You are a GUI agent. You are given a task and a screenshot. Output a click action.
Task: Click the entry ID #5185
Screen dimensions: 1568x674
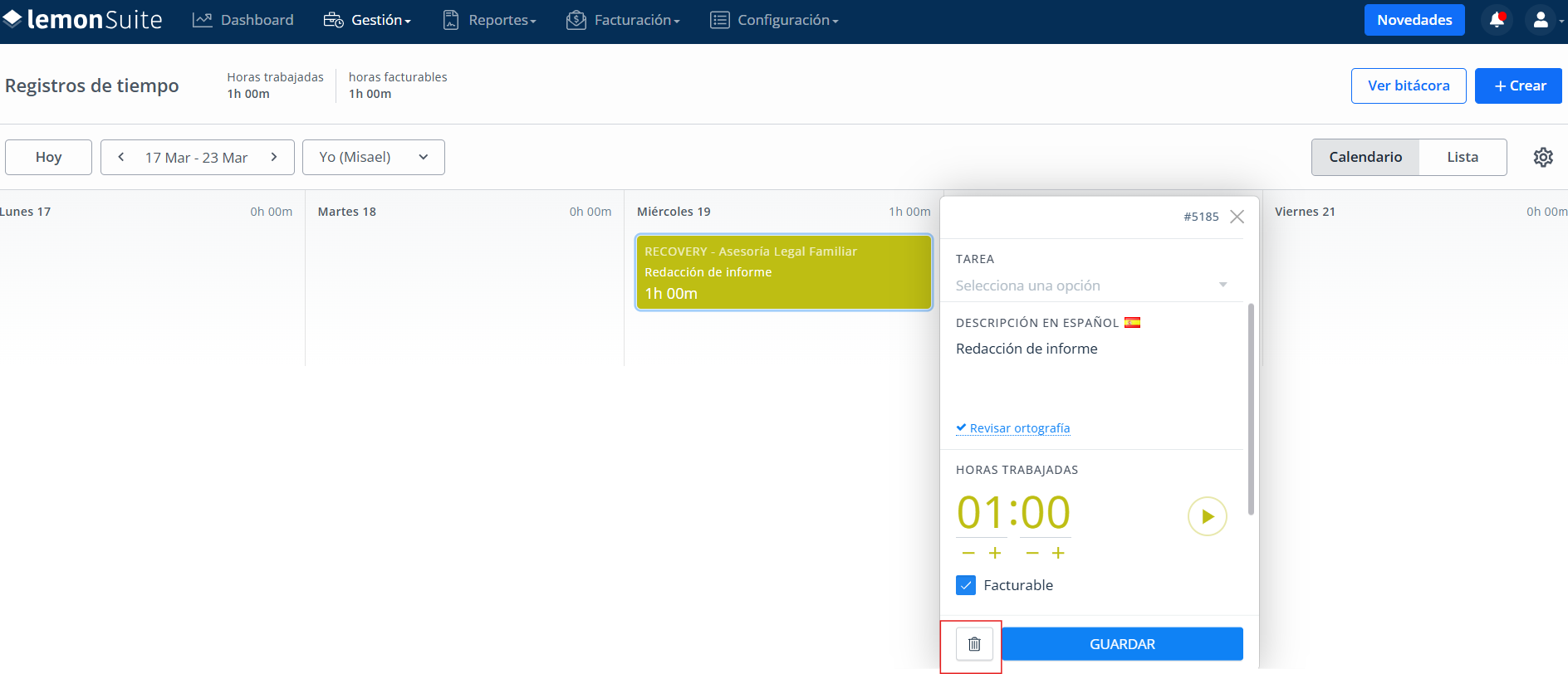1201,217
